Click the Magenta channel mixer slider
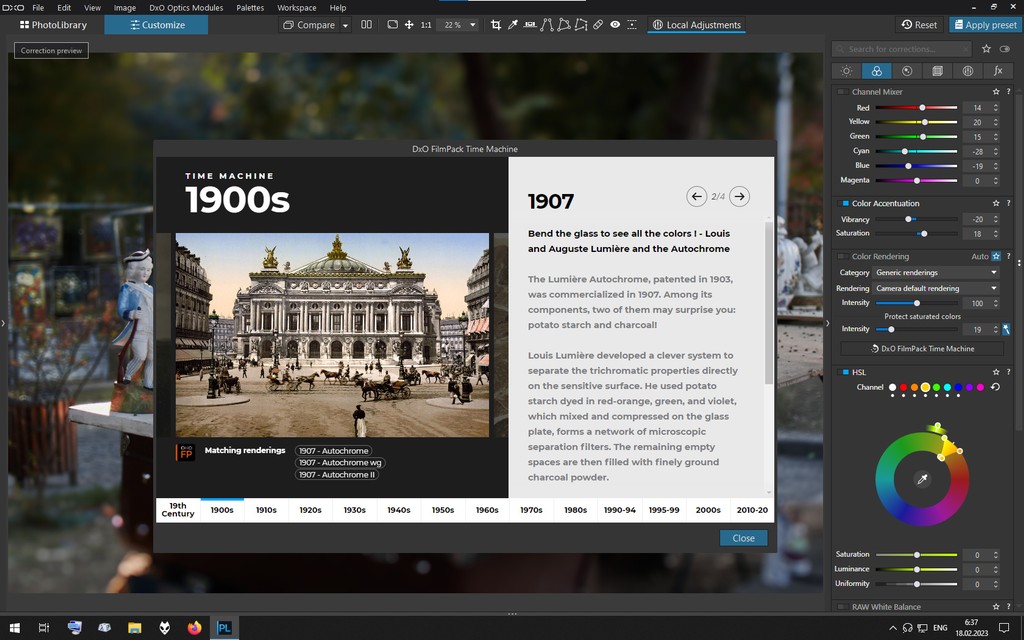This screenshot has height=640, width=1024. pos(916,180)
